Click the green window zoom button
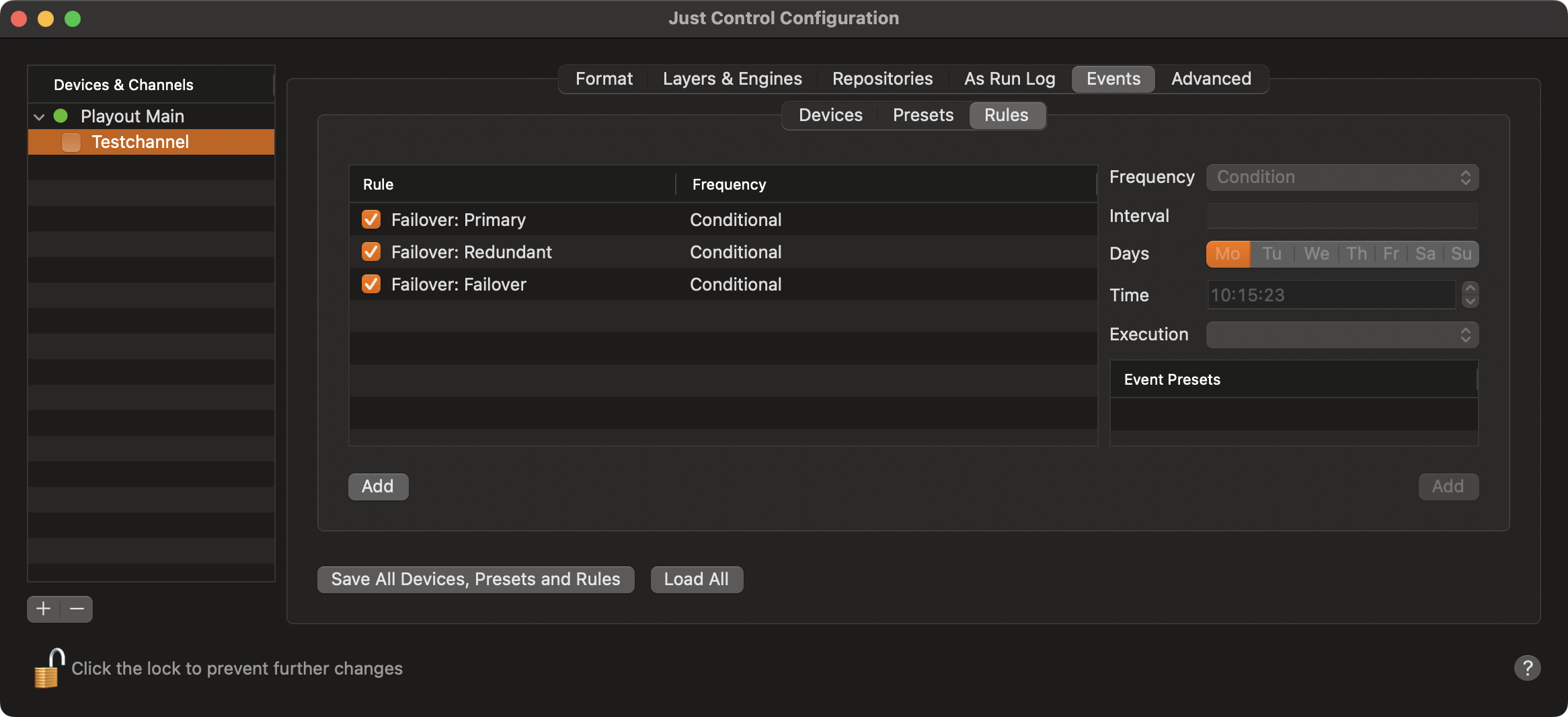1568x717 pixels. tap(73, 19)
